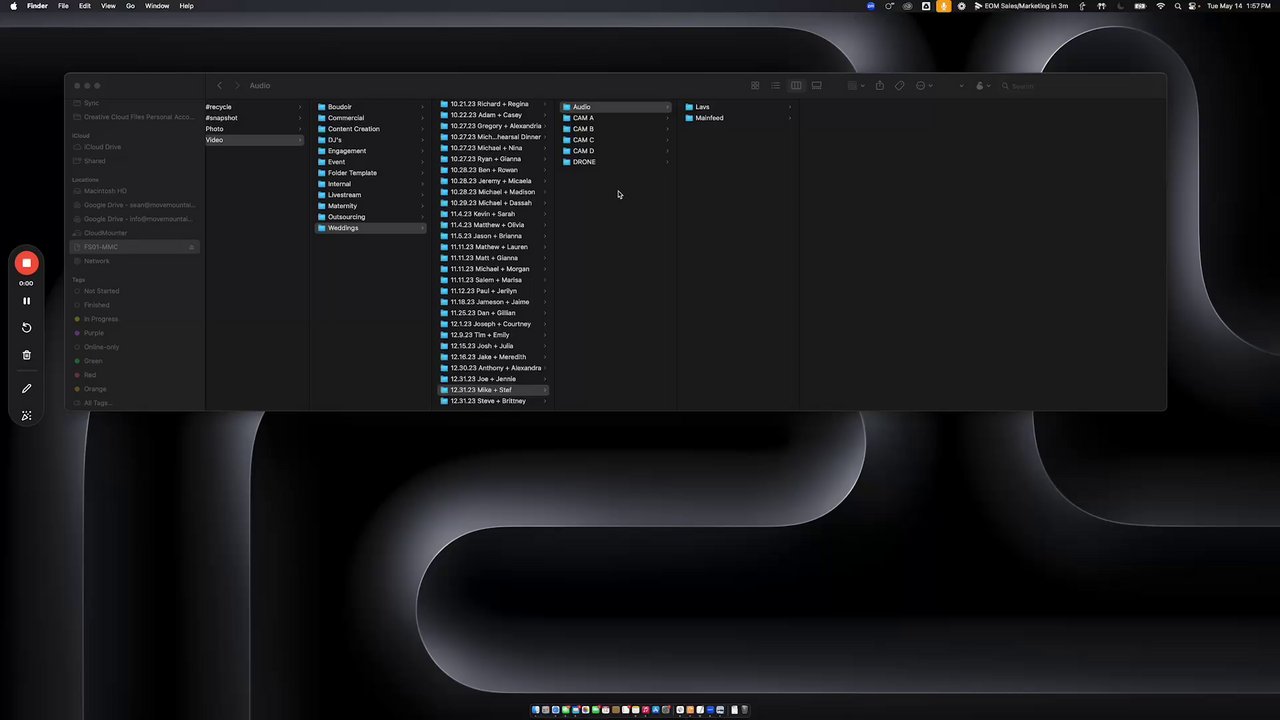Switch Finder to list view

click(775, 86)
